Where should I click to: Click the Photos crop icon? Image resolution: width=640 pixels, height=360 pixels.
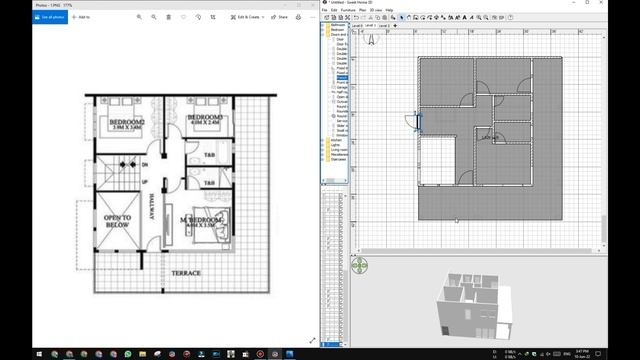[x=213, y=17]
